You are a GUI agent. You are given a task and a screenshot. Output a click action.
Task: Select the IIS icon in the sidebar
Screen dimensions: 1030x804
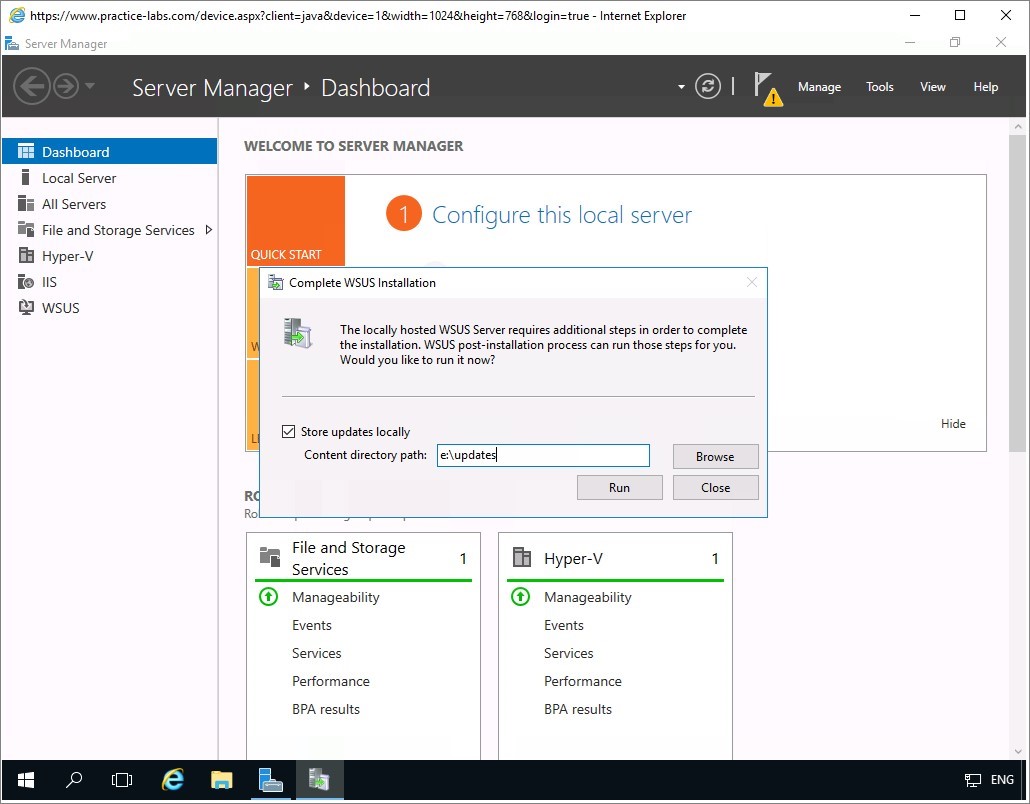[26, 282]
